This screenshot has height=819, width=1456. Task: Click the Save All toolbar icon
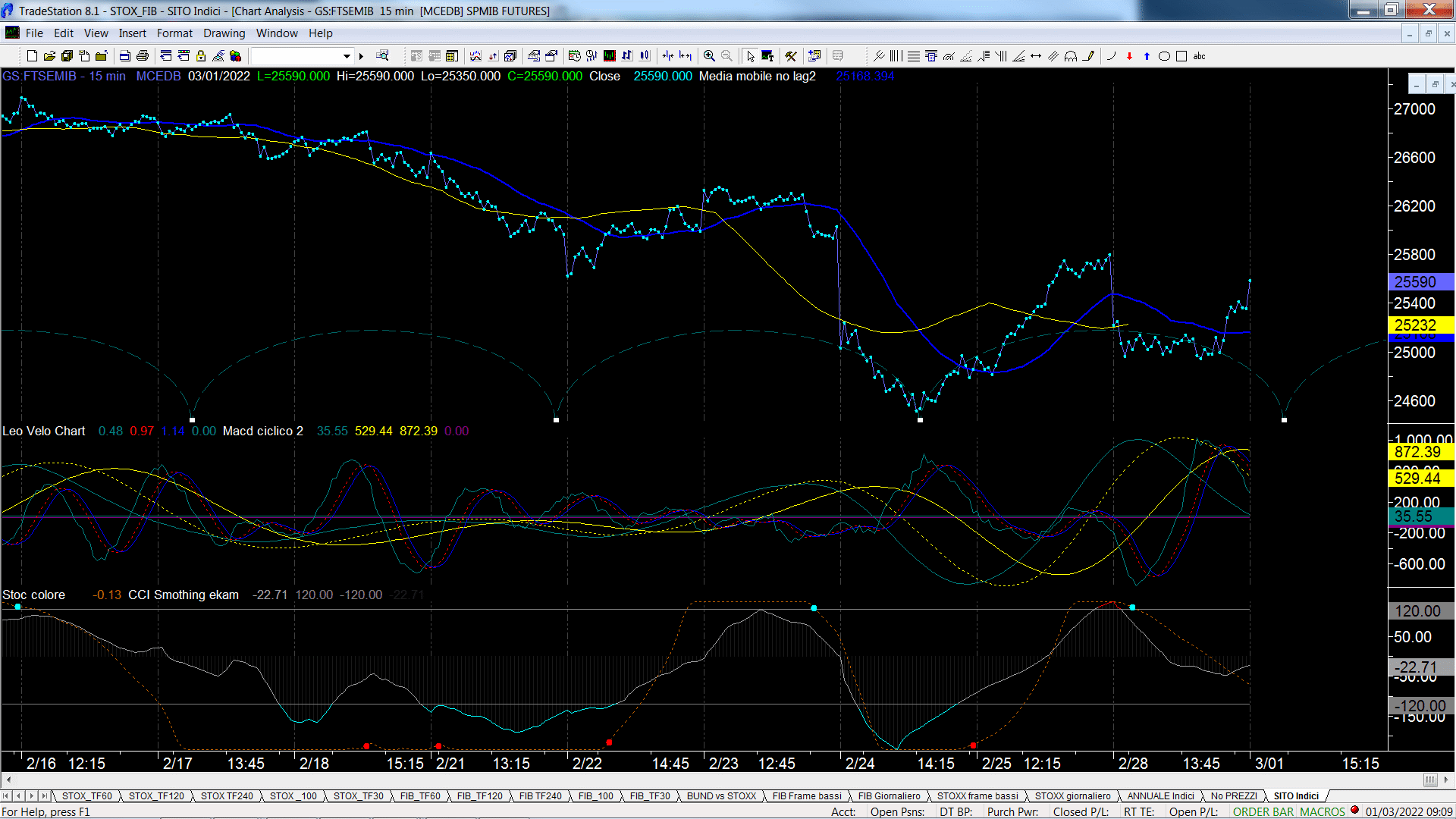click(x=67, y=56)
